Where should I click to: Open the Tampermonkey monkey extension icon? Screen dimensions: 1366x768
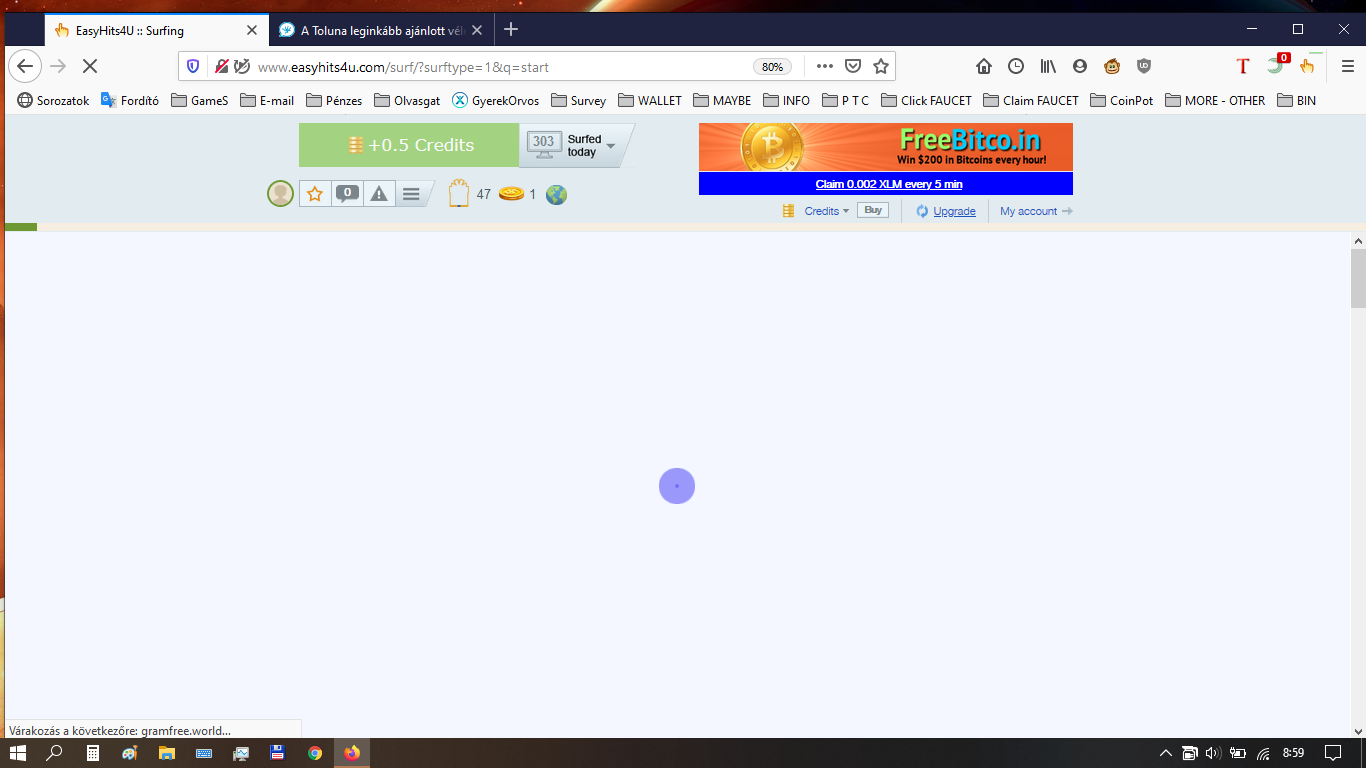[1112, 66]
